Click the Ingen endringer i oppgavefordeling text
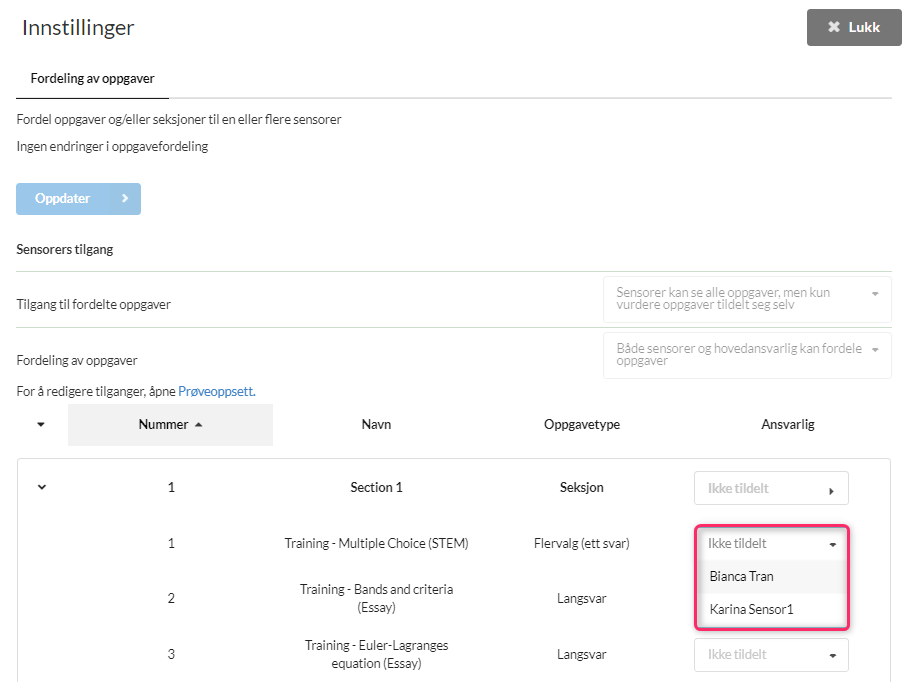 coord(112,146)
